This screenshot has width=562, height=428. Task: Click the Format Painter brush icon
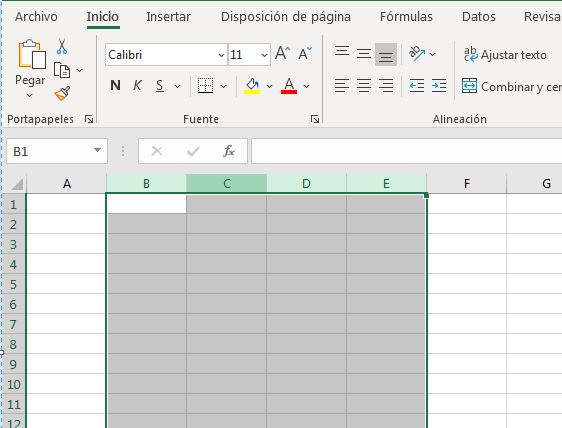click(62, 94)
